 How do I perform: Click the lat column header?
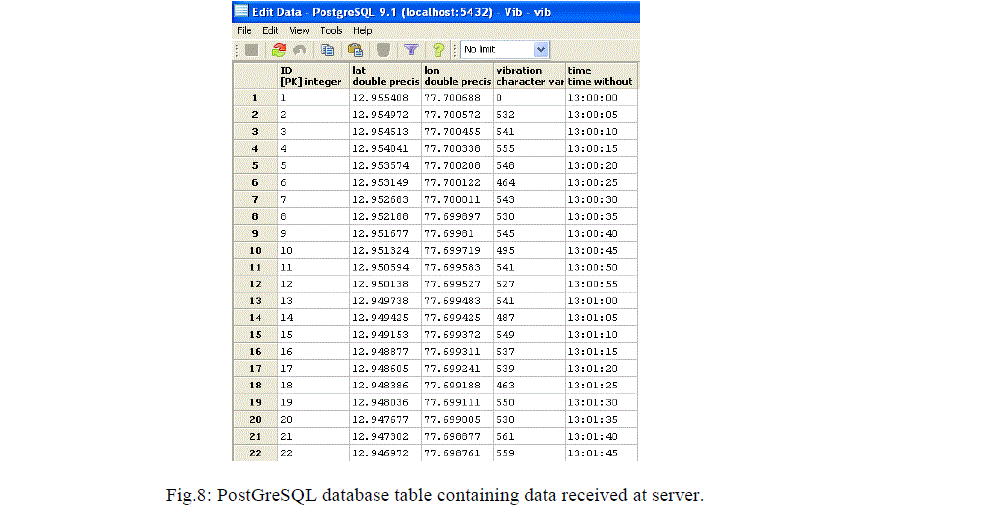click(x=384, y=76)
